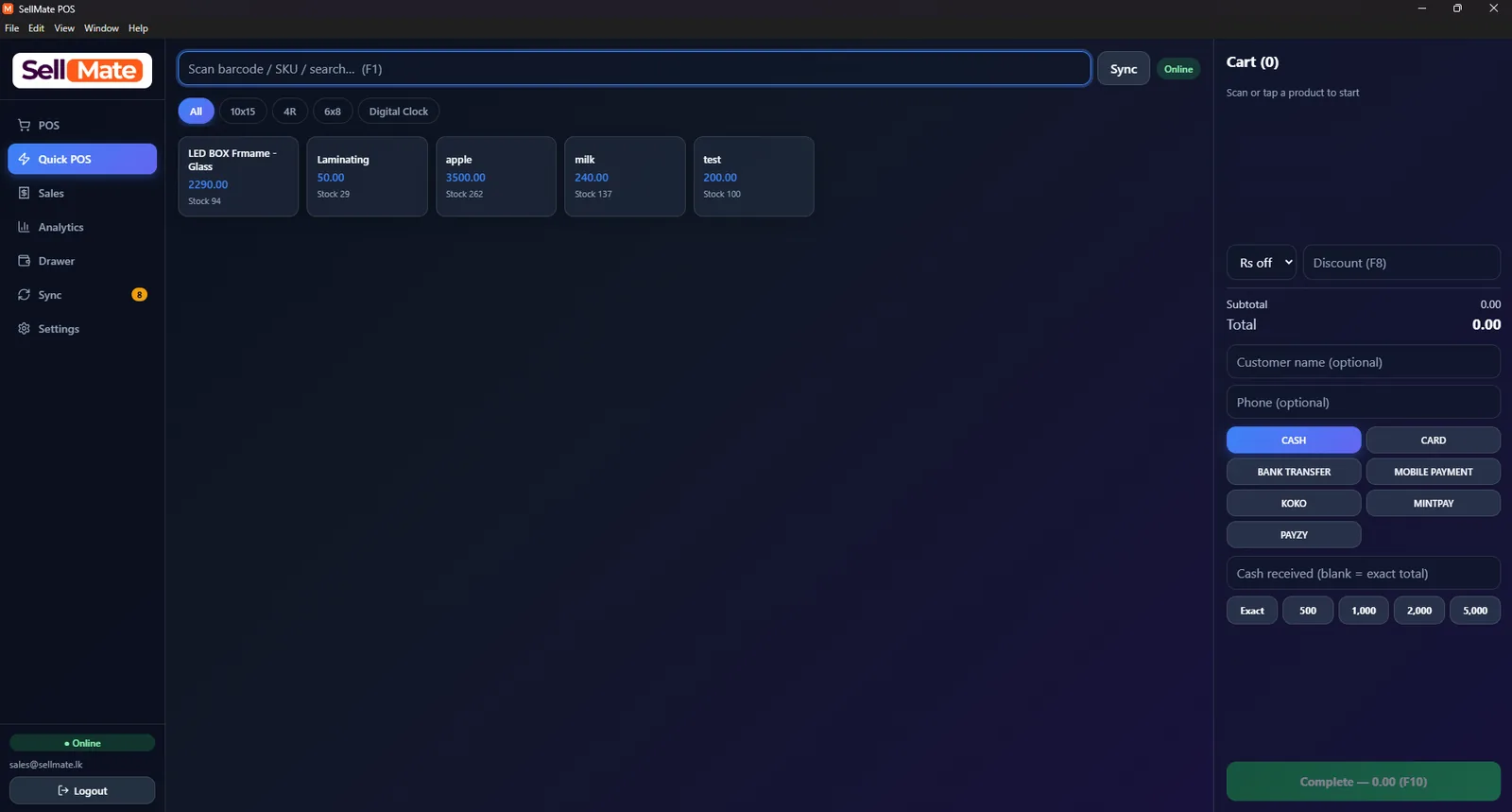The image size is (1512, 812).
Task: Filter products by 4R category
Action: (x=290, y=112)
